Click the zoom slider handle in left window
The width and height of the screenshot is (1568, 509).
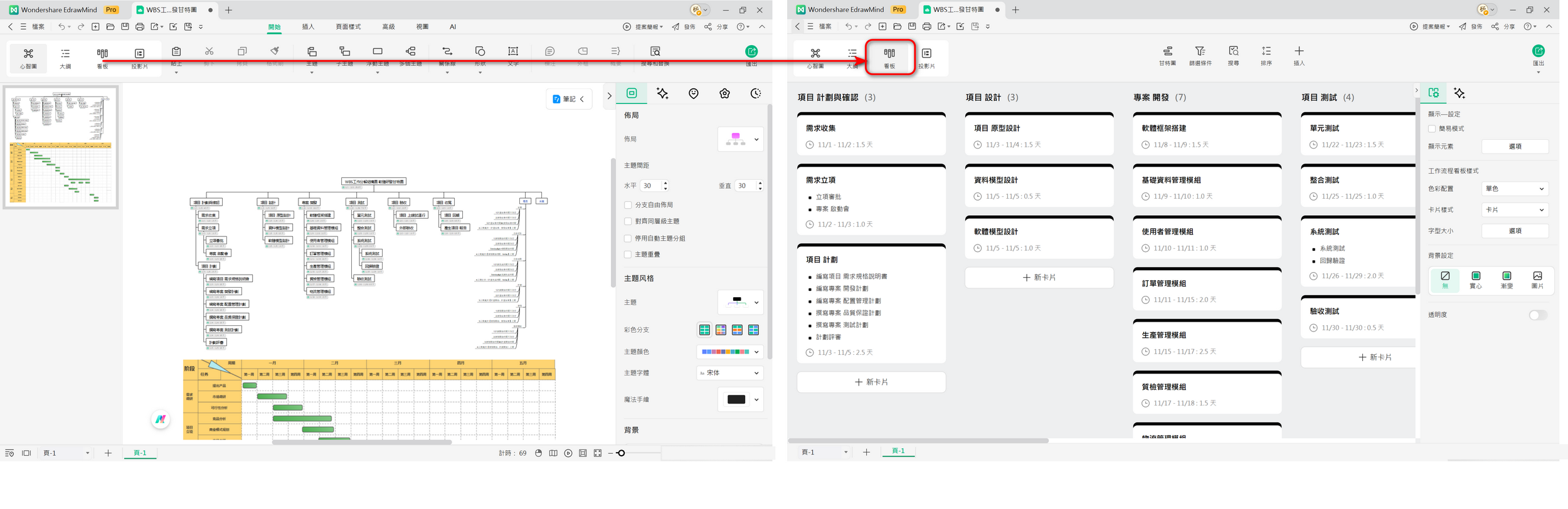pyautogui.click(x=621, y=453)
